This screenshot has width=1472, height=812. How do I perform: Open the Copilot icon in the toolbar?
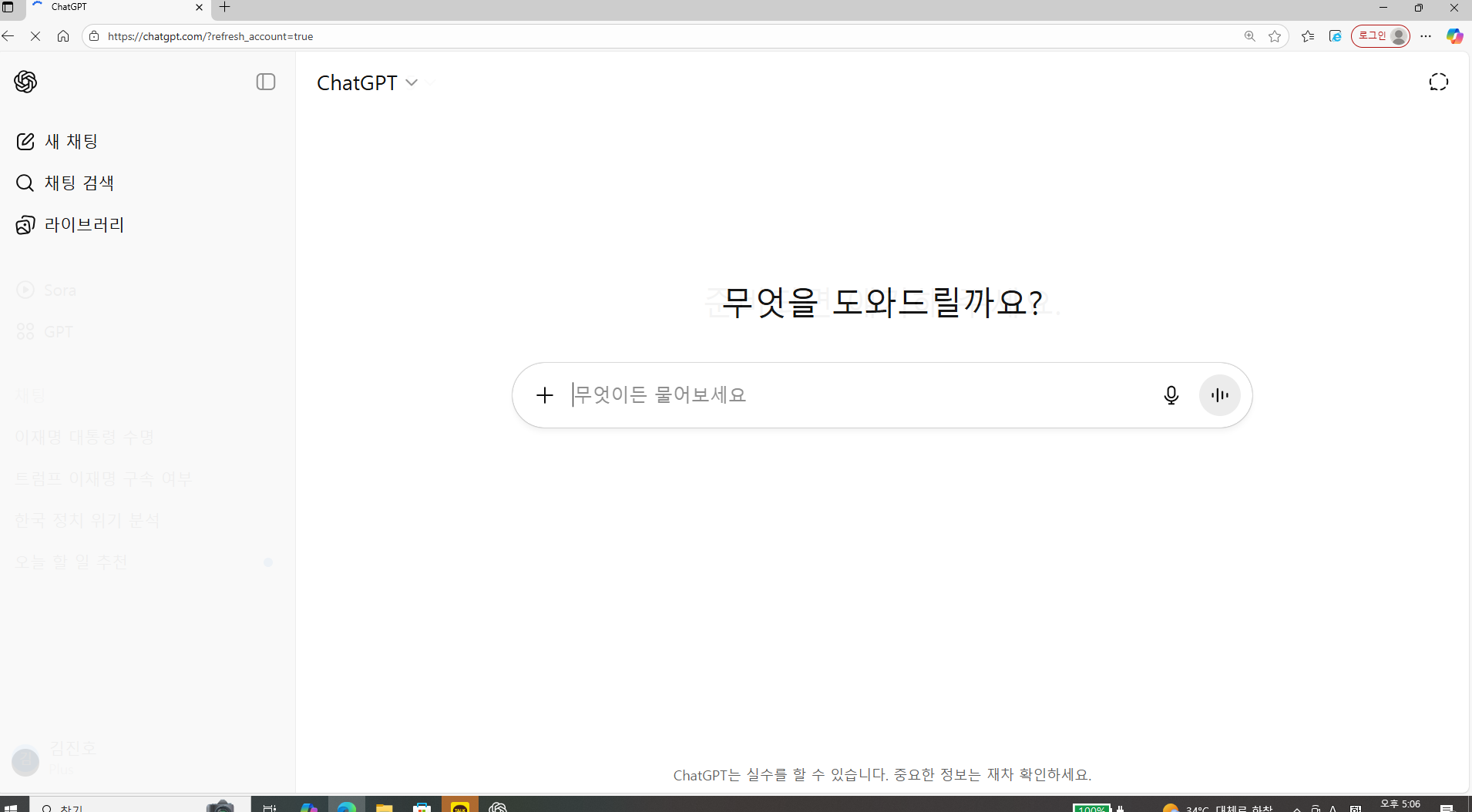coord(1454,36)
